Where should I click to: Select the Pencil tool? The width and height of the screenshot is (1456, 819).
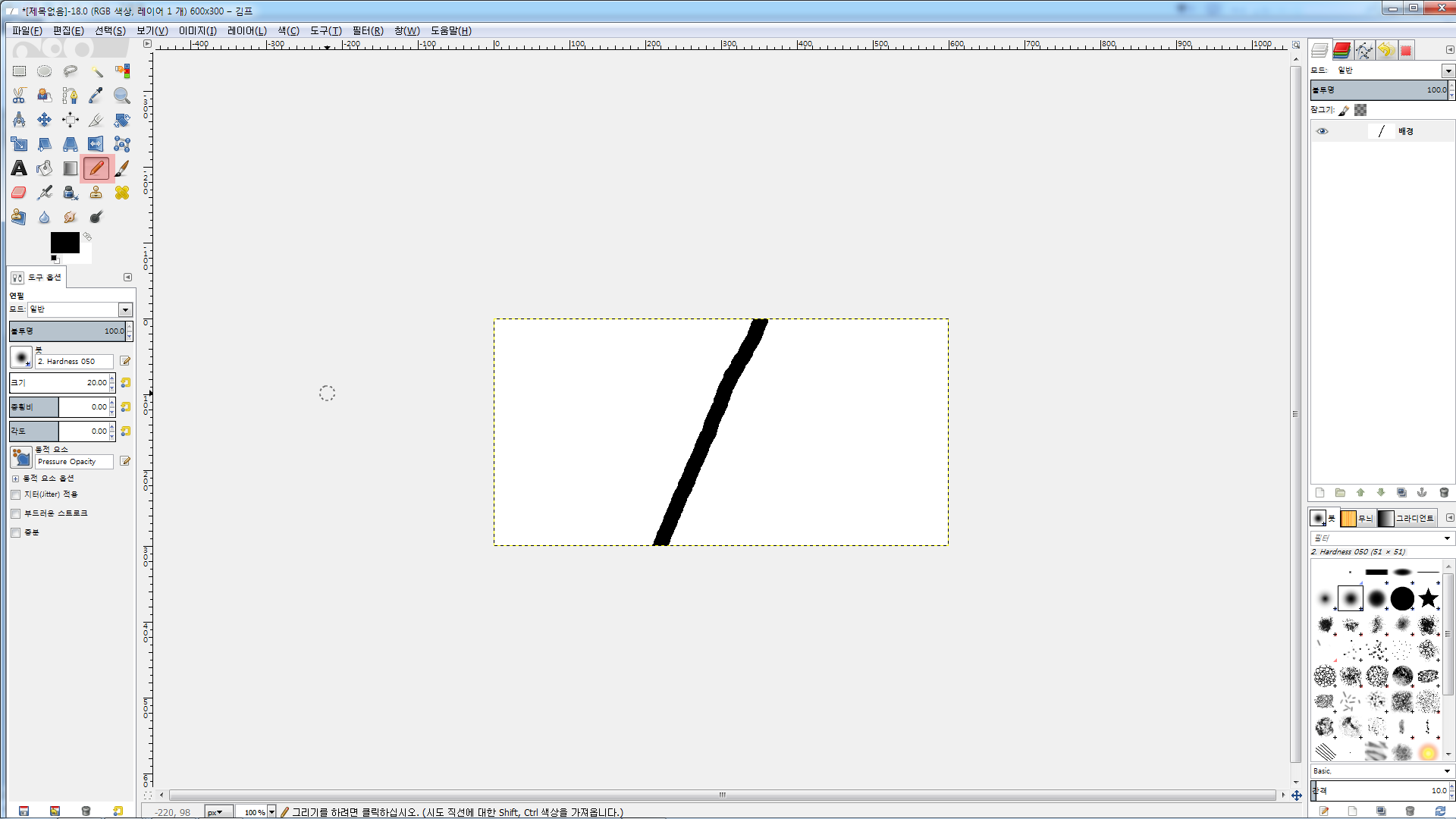pyautogui.click(x=96, y=168)
